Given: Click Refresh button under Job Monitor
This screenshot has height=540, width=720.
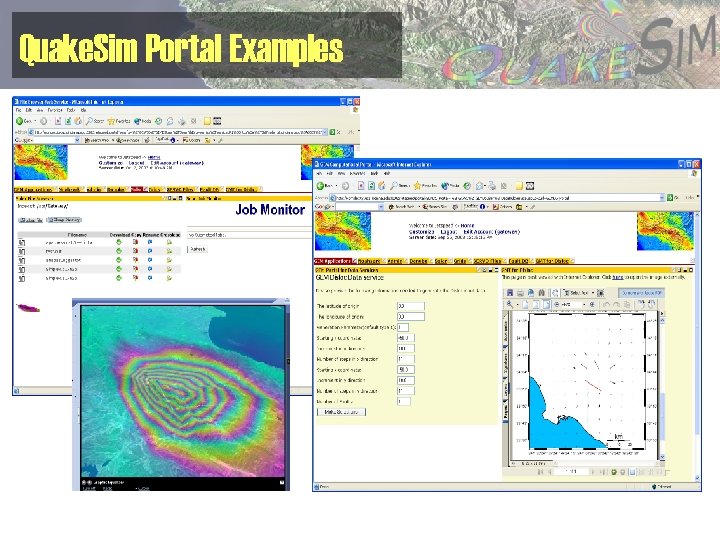Looking at the screenshot, I should pyautogui.click(x=197, y=249).
